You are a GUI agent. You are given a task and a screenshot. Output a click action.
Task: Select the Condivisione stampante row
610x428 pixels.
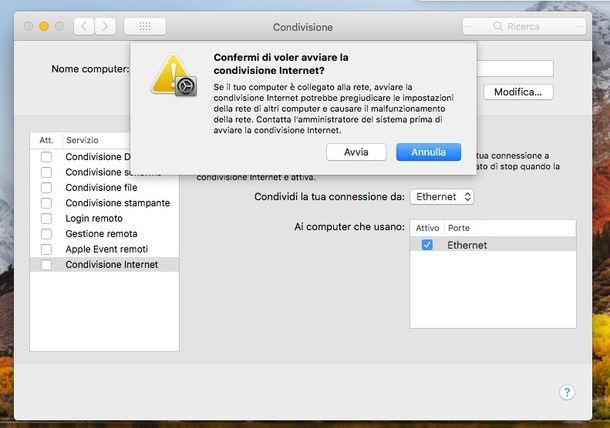click(104, 203)
